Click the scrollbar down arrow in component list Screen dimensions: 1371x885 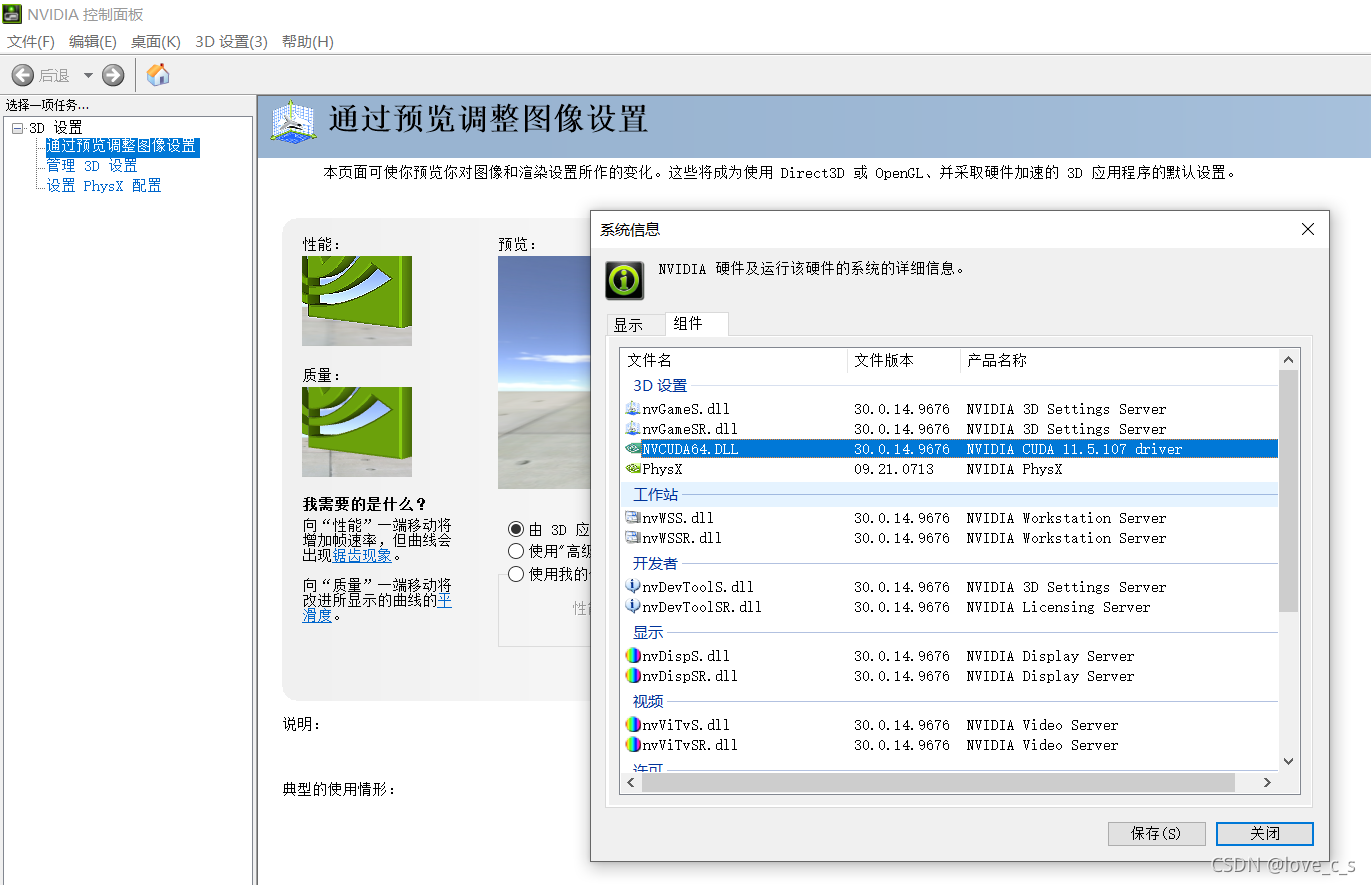click(x=1288, y=761)
